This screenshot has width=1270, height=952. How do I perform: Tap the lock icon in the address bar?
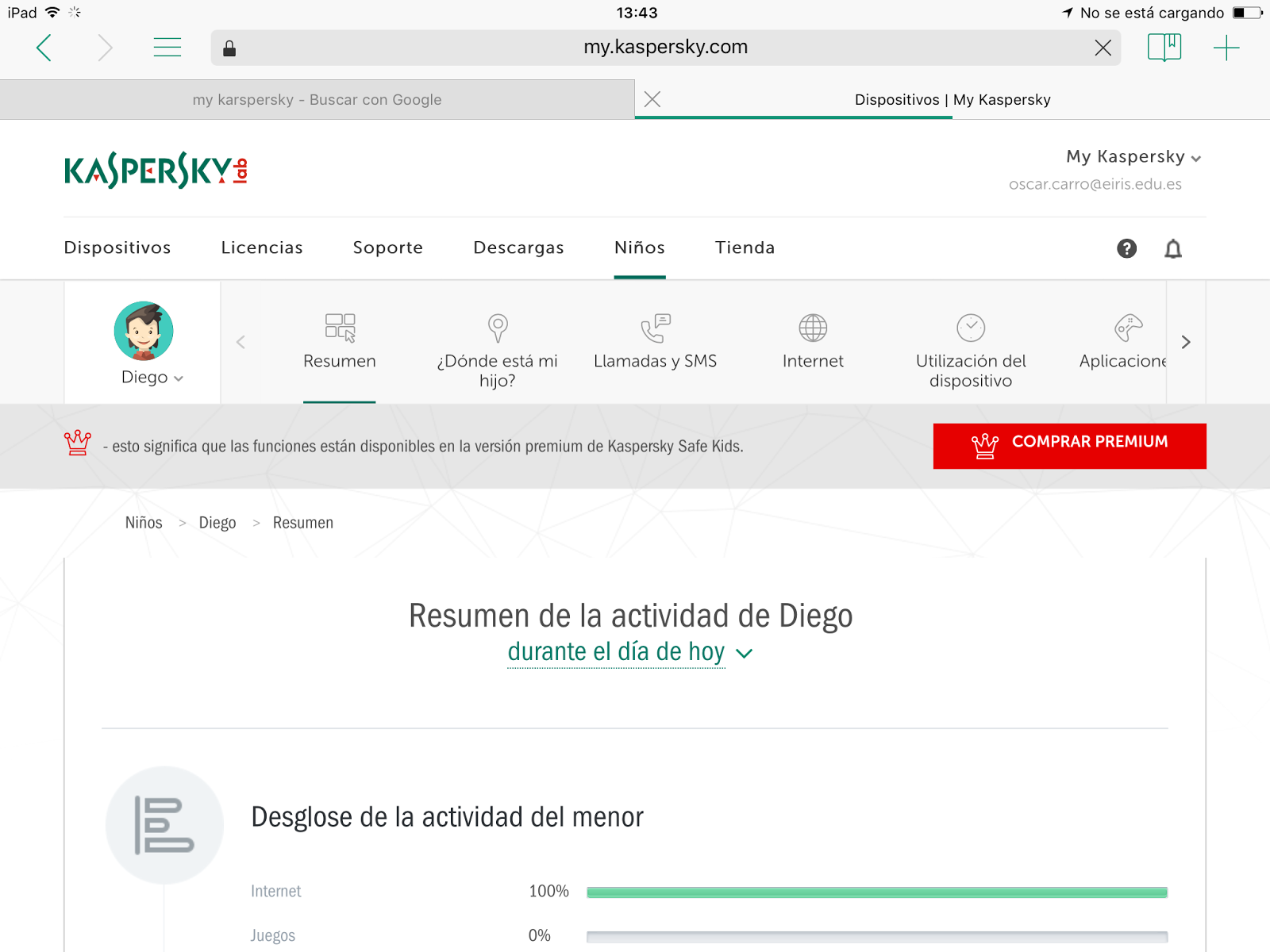pos(229,48)
